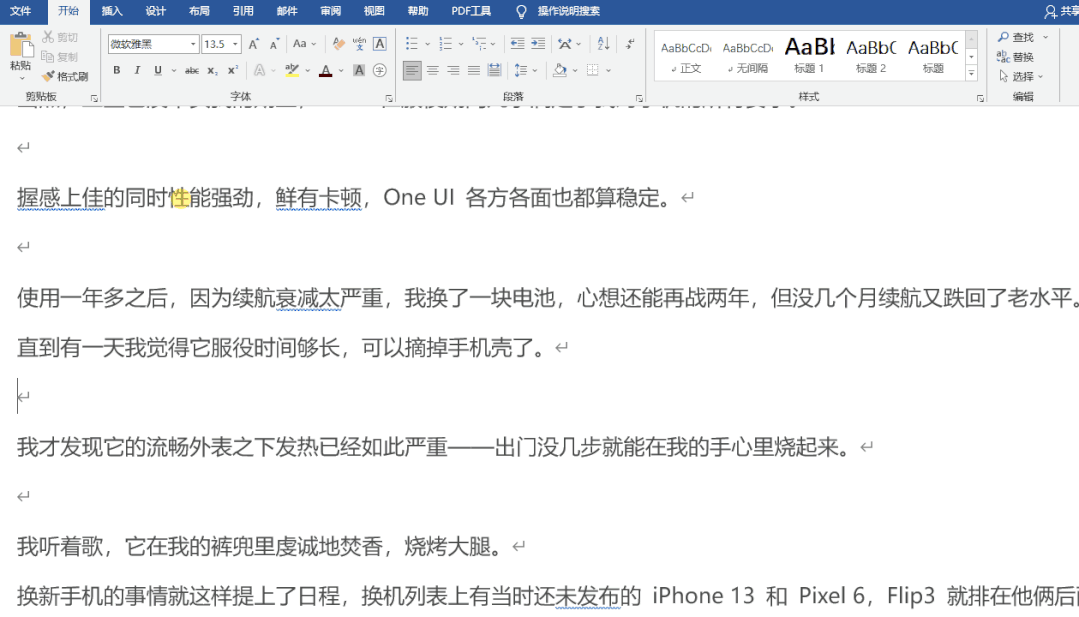Toggle character shading icon

[359, 70]
